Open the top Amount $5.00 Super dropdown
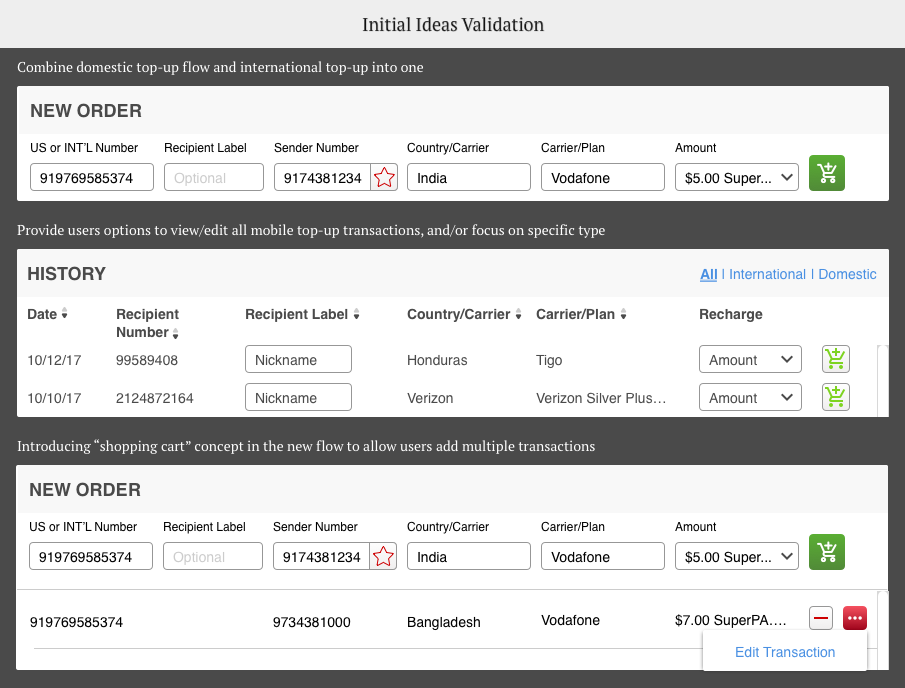Screen dimensions: 905x688 tap(737, 178)
